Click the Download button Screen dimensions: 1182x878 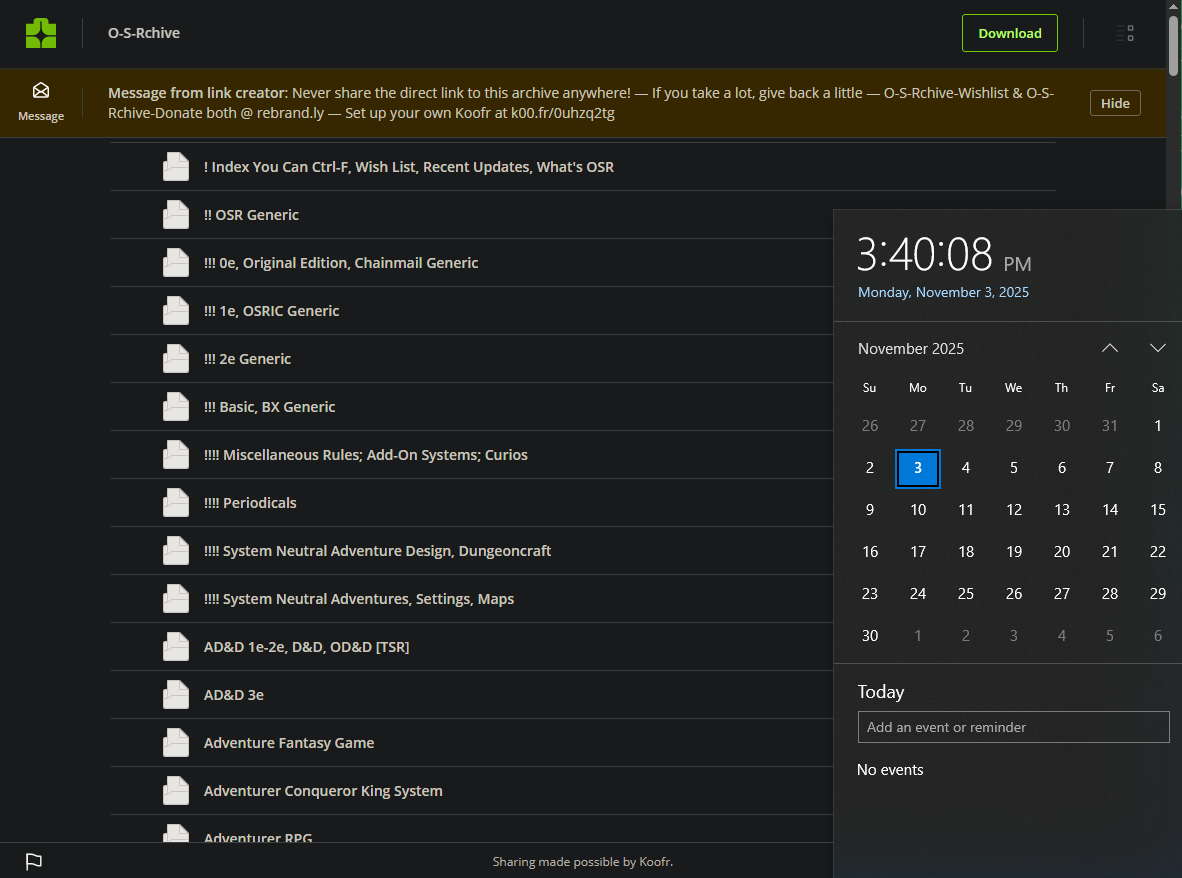point(1009,33)
